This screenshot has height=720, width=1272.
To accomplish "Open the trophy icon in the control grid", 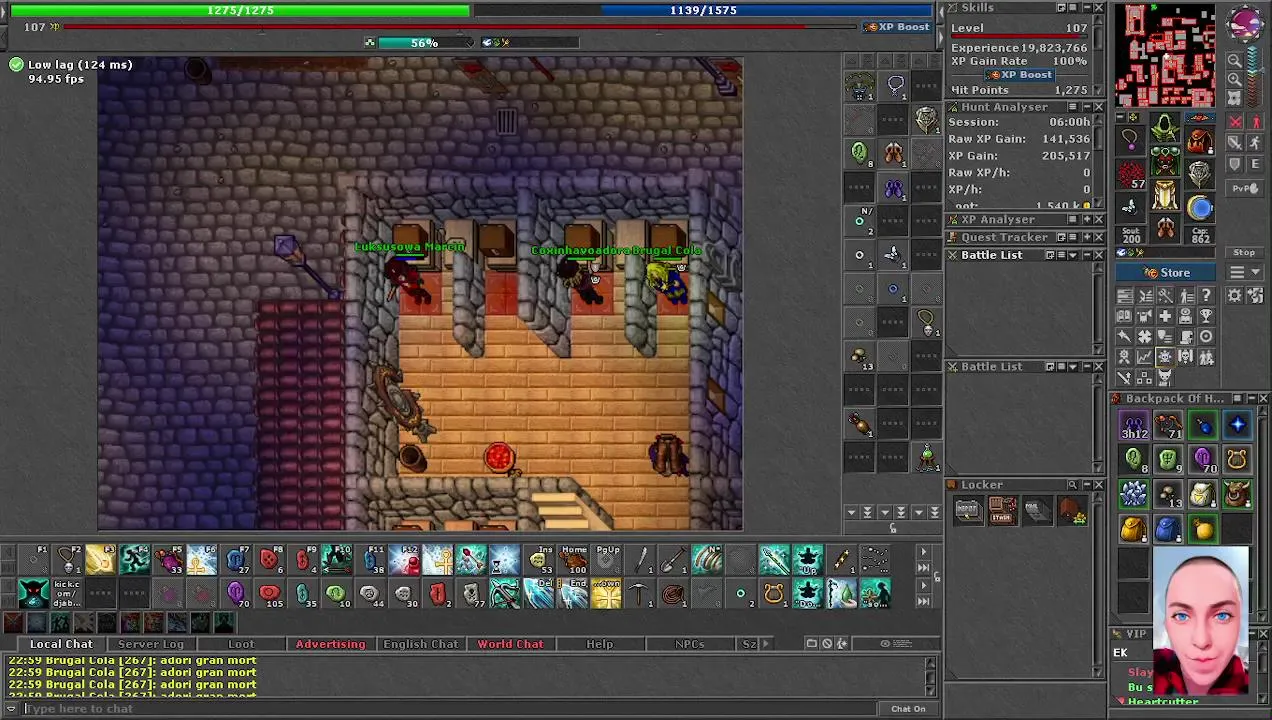I will coord(1206,316).
